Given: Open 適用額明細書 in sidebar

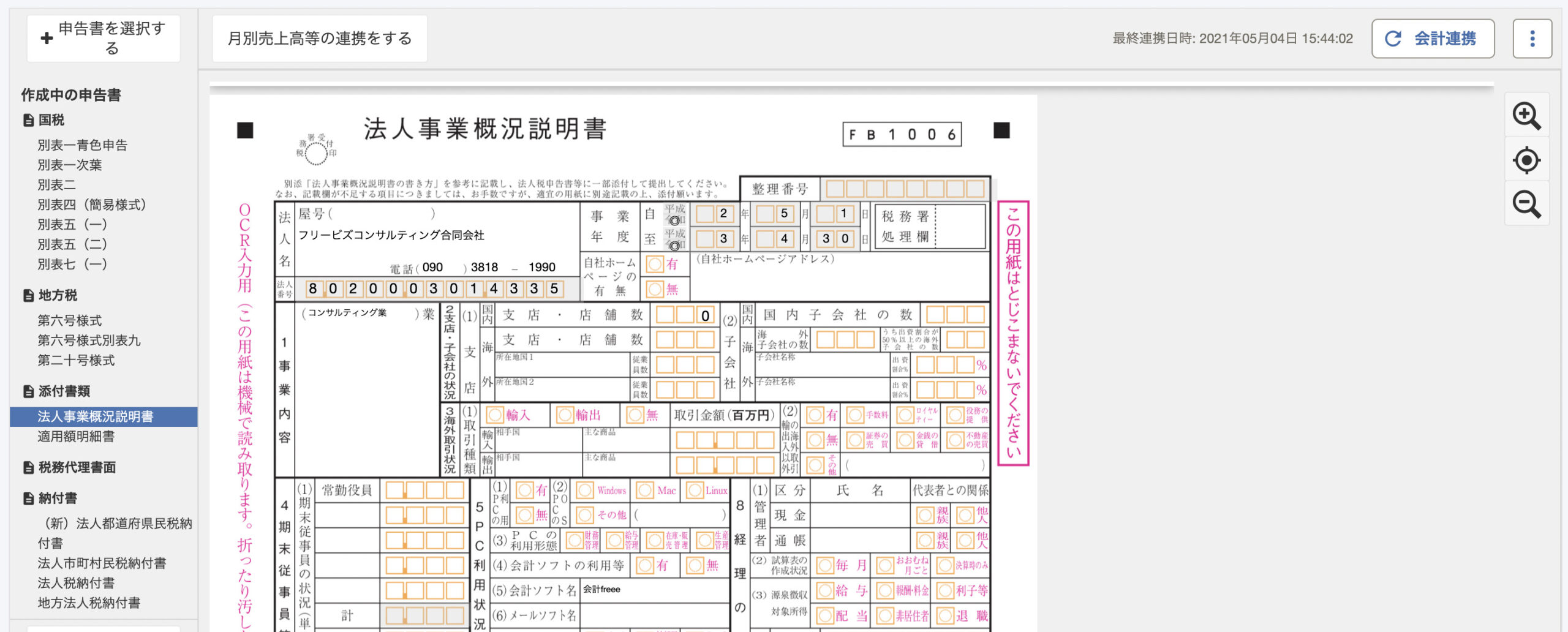Looking at the screenshot, I should 76,436.
